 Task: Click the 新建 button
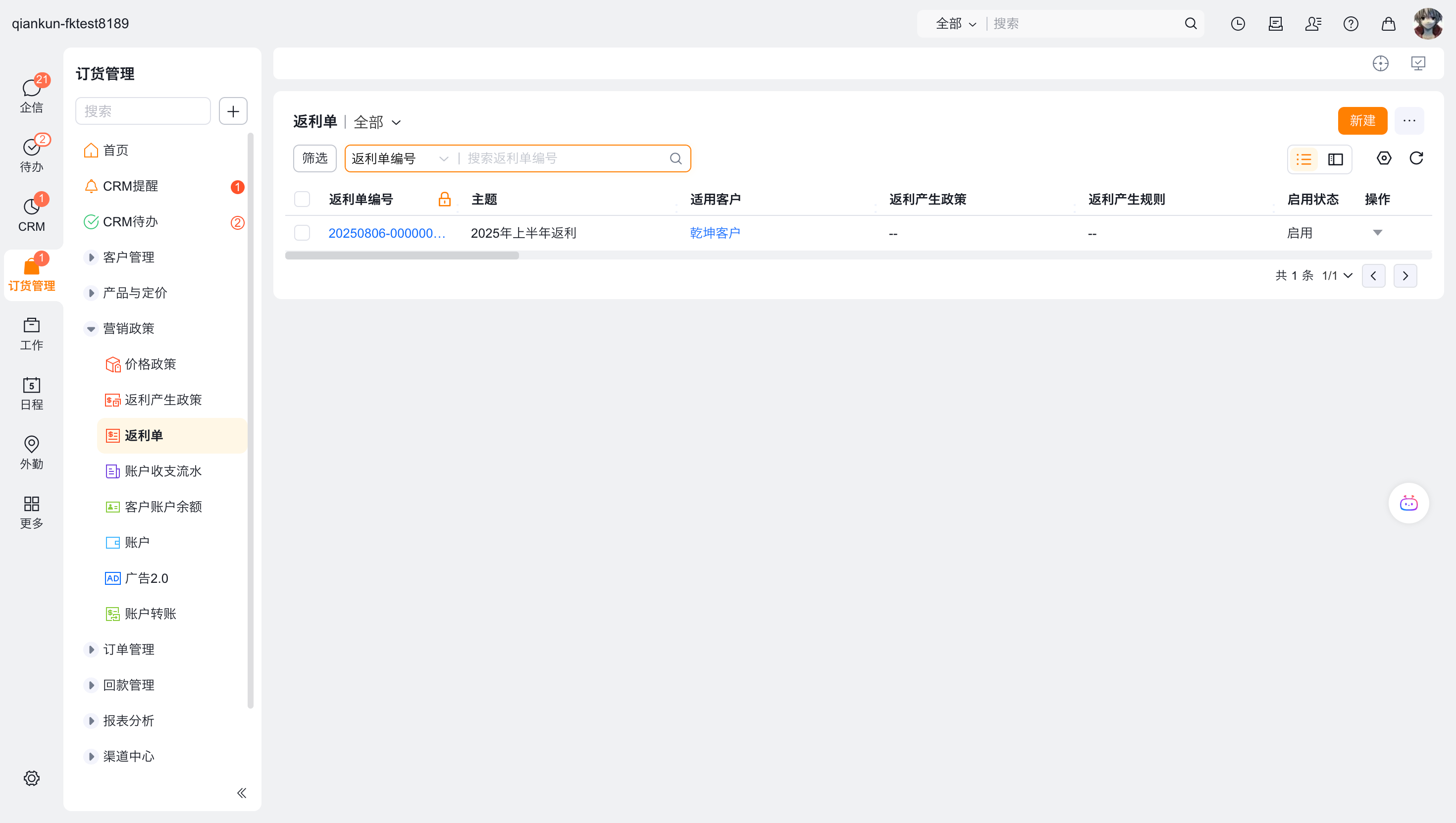[x=1362, y=120]
